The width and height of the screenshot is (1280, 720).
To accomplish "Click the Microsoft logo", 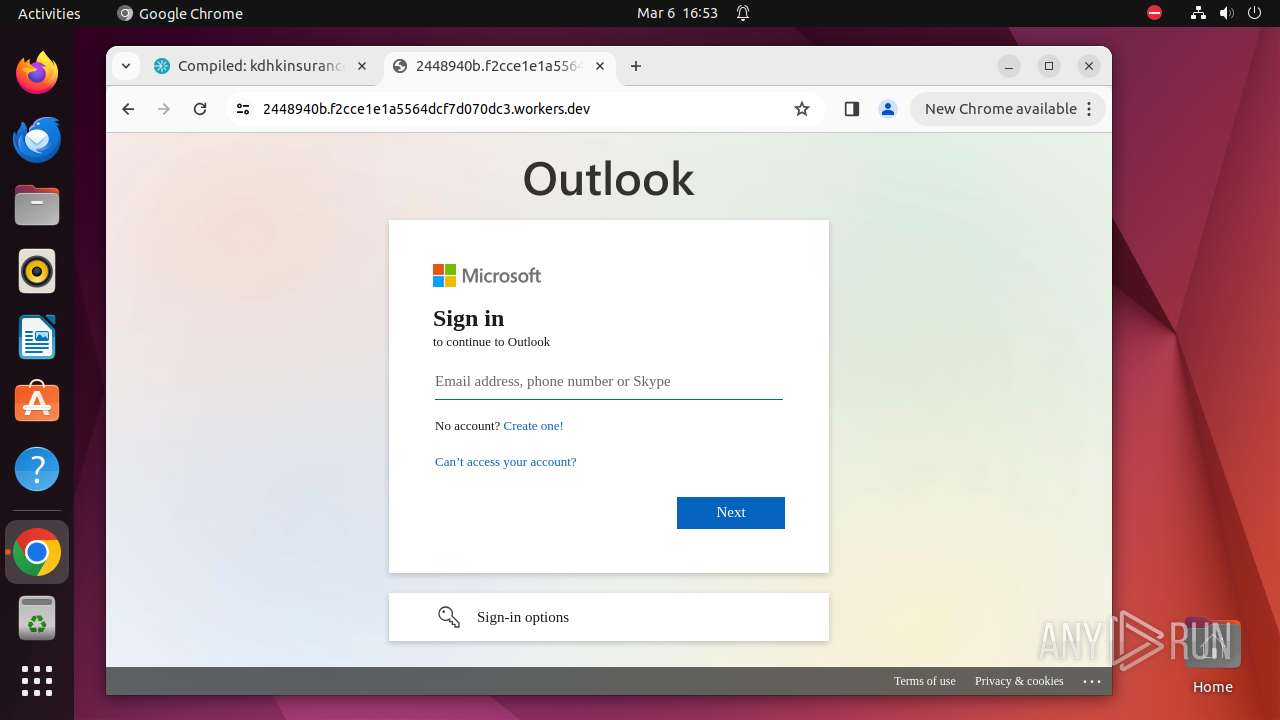I will [487, 275].
